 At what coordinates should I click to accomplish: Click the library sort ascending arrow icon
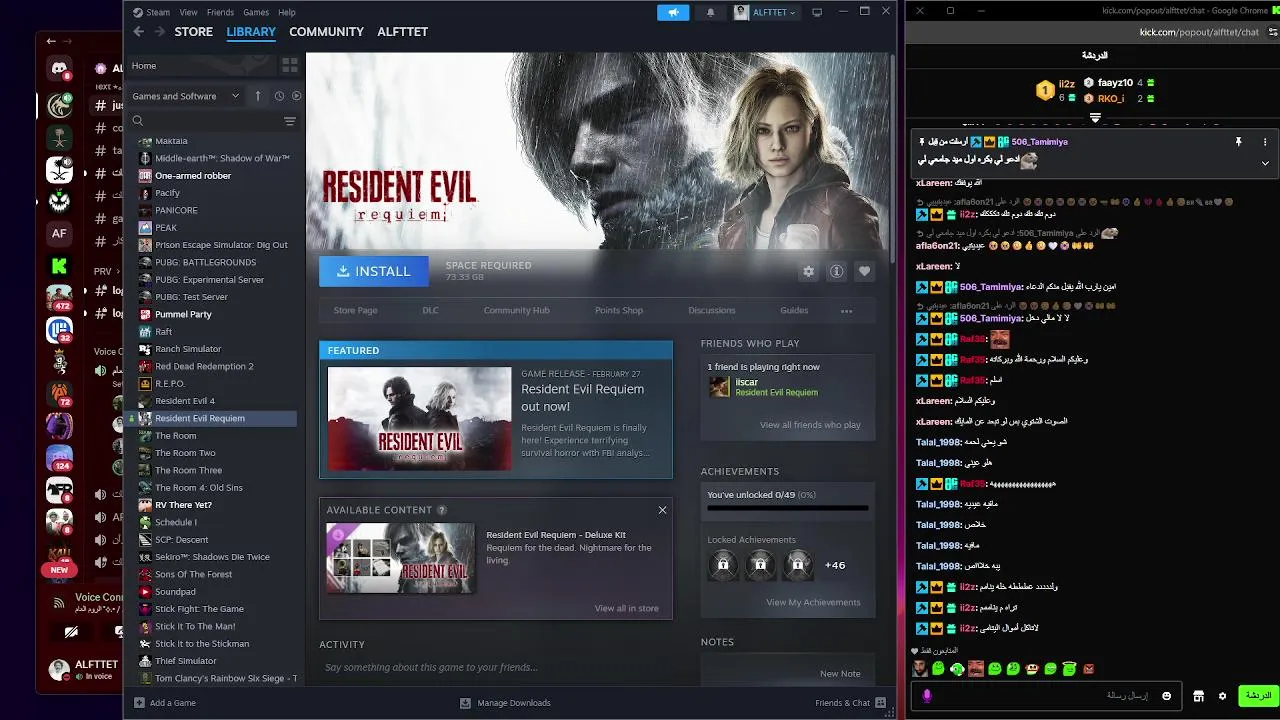[x=258, y=96]
